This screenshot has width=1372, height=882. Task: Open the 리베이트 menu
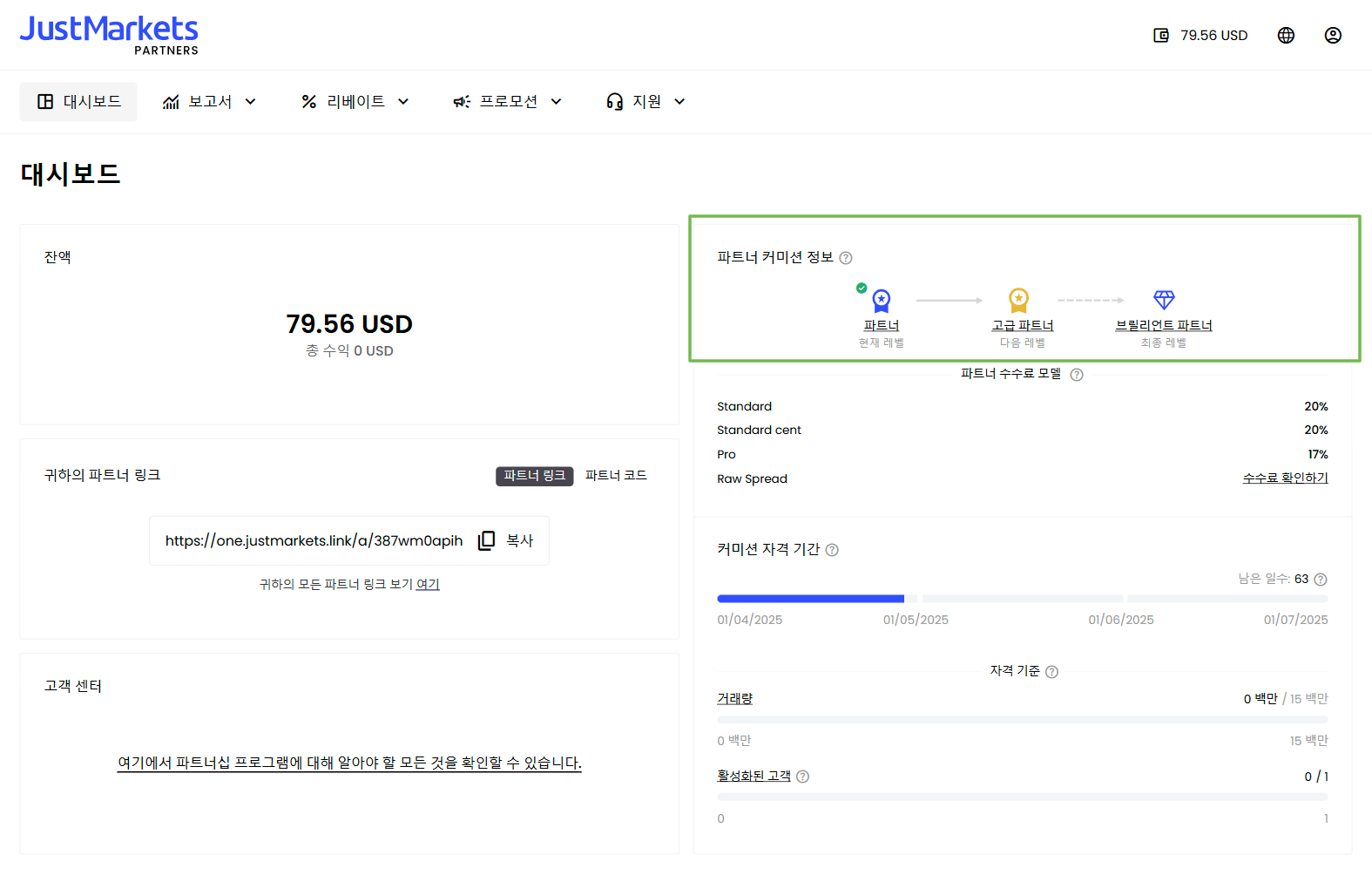tap(355, 102)
